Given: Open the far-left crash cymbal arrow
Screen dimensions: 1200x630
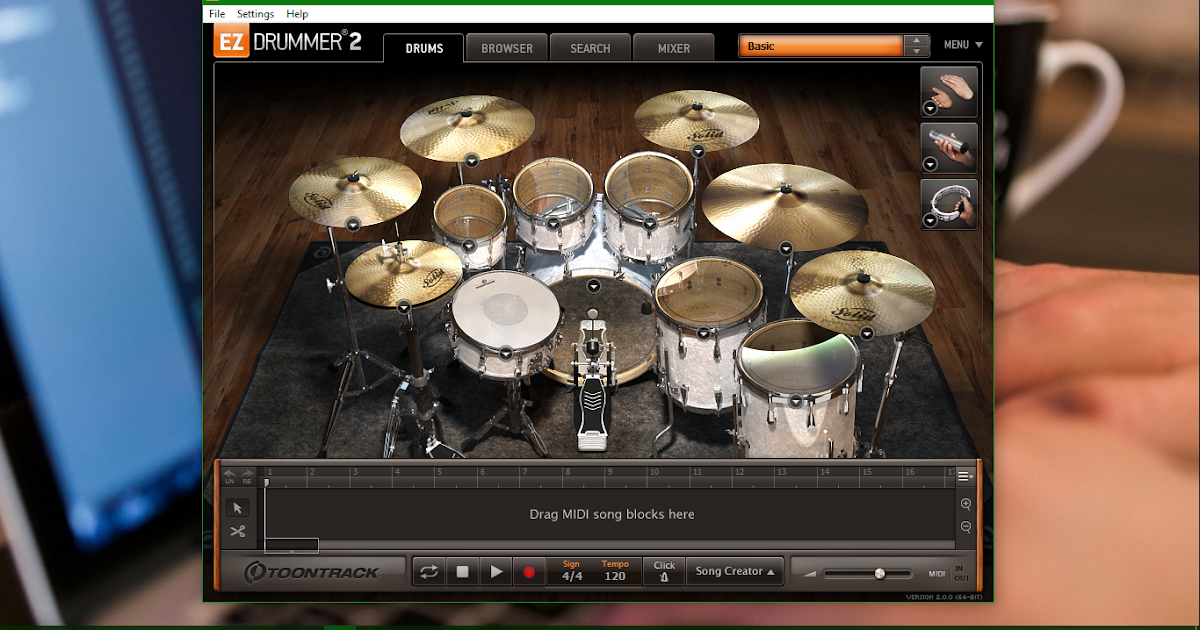Looking at the screenshot, I should pyautogui.click(x=352, y=223).
